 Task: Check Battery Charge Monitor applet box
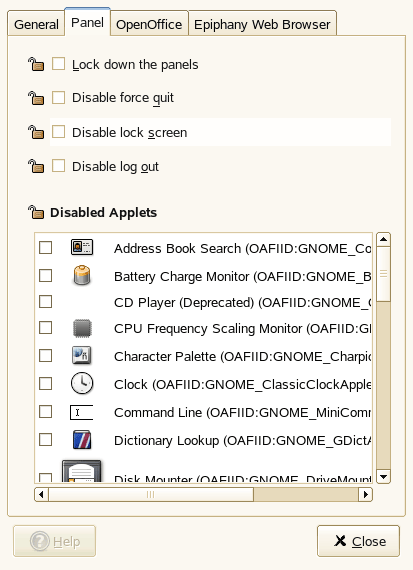(45, 276)
